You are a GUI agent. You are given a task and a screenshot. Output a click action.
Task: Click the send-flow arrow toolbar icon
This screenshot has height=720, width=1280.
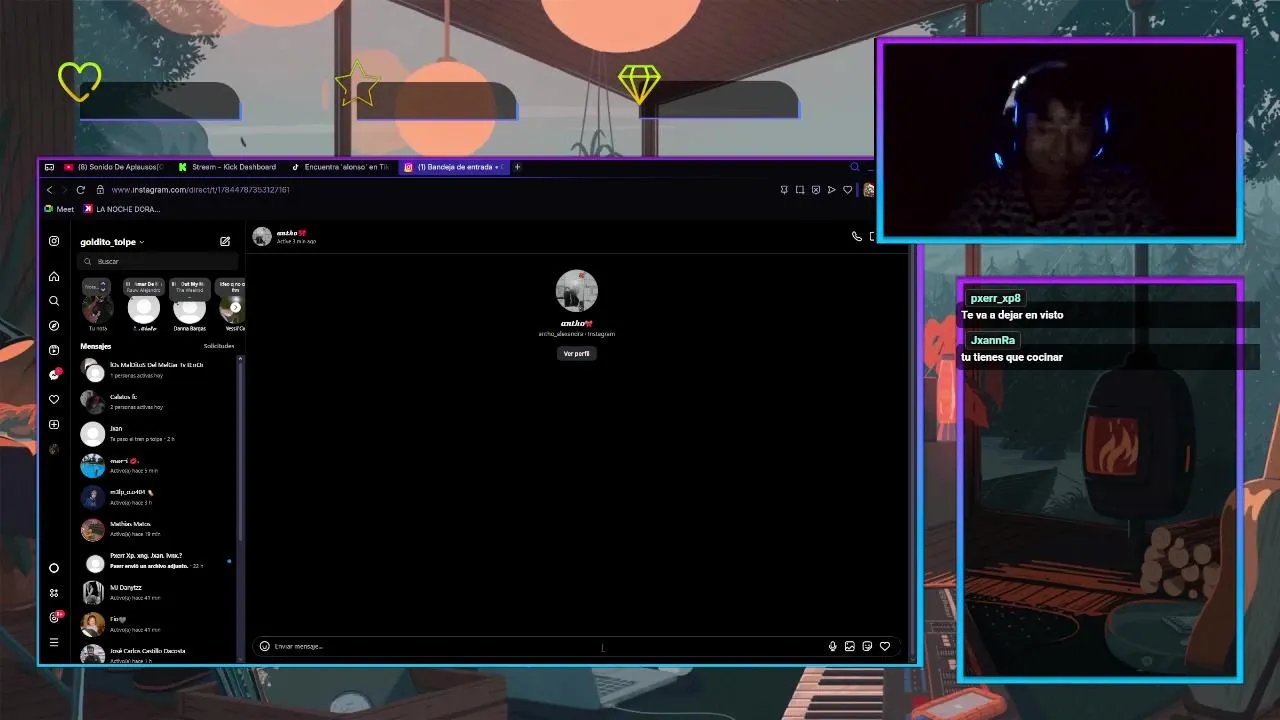click(831, 189)
